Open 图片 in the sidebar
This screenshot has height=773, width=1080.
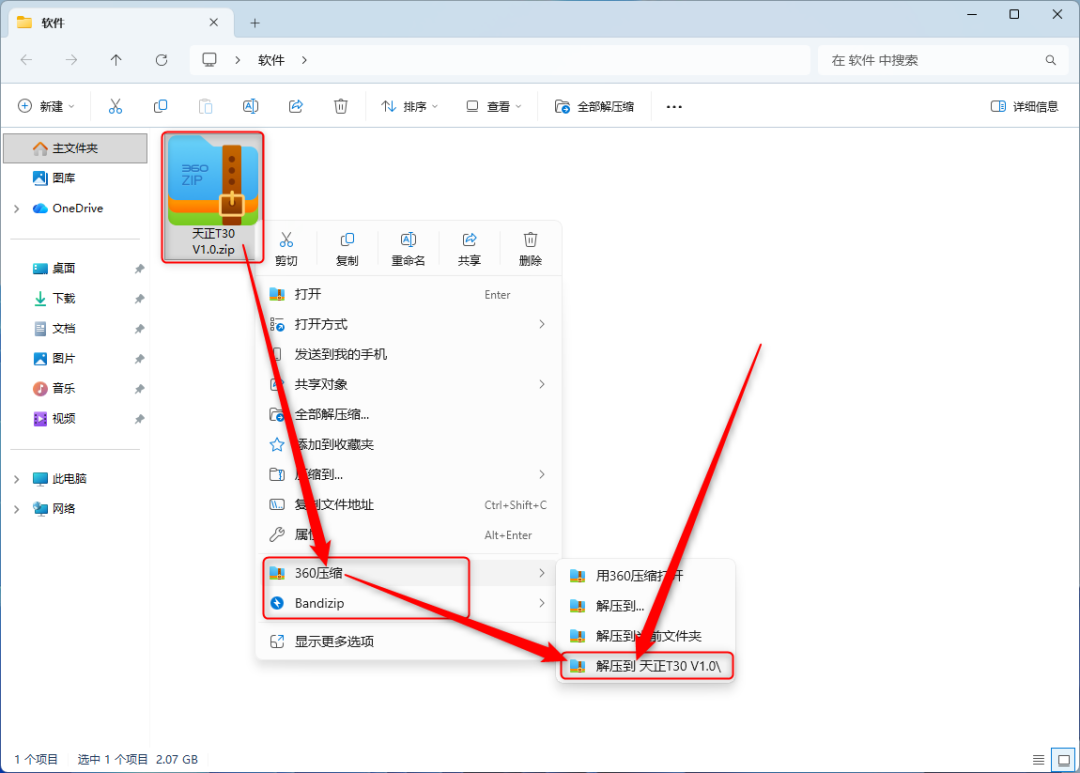76,358
